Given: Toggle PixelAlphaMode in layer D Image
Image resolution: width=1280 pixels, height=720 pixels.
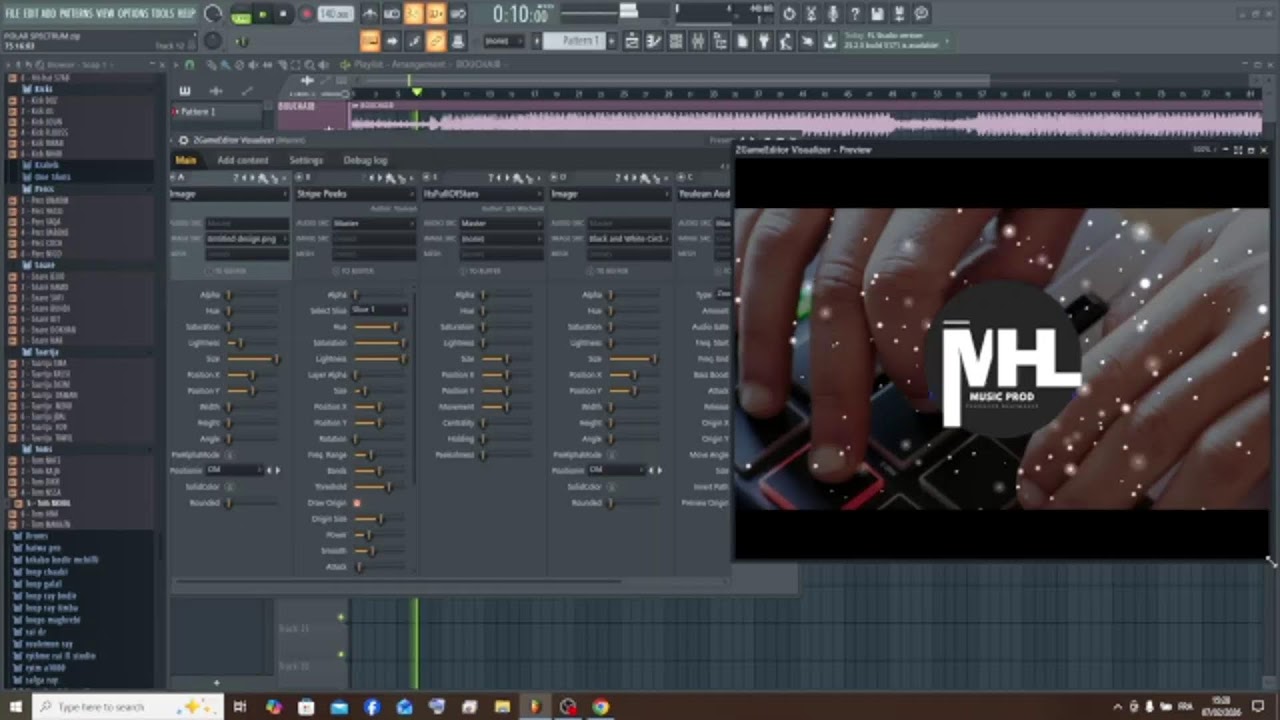Looking at the screenshot, I should (x=610, y=455).
